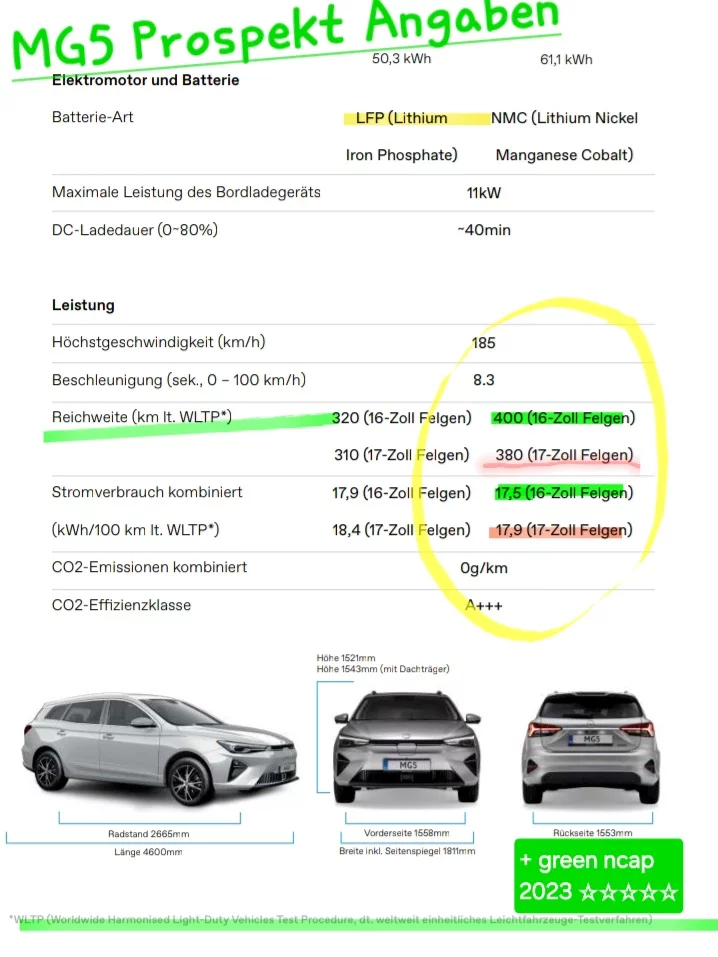Click the A+++ efficiency class value
The width and height of the screenshot is (718, 957).
click(x=484, y=605)
